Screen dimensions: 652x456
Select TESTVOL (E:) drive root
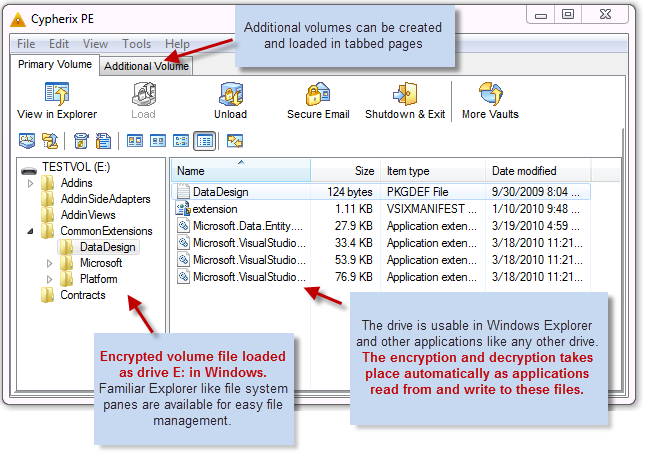(x=76, y=167)
